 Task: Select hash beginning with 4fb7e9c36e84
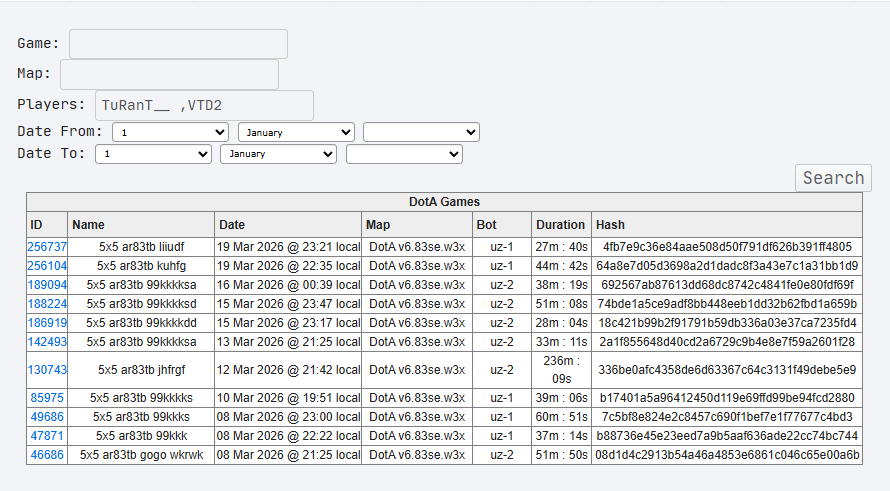(727, 247)
